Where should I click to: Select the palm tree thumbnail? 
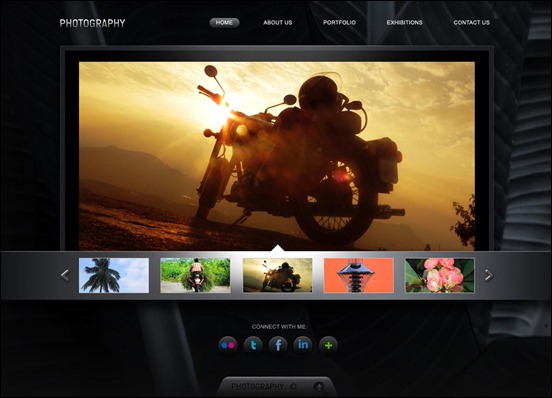114,276
